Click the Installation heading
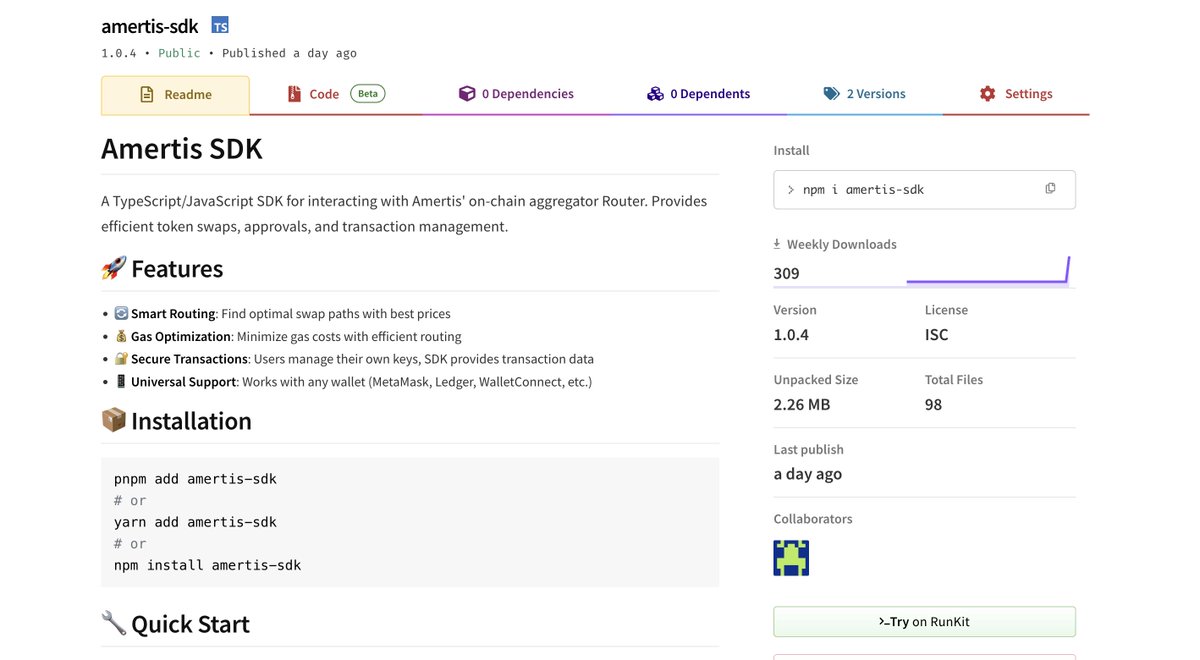 191,421
